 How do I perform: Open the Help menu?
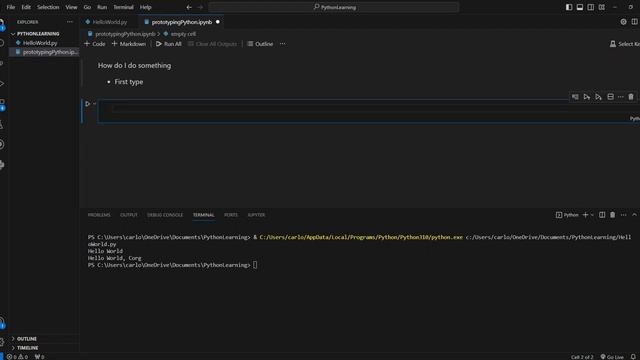(145, 7)
